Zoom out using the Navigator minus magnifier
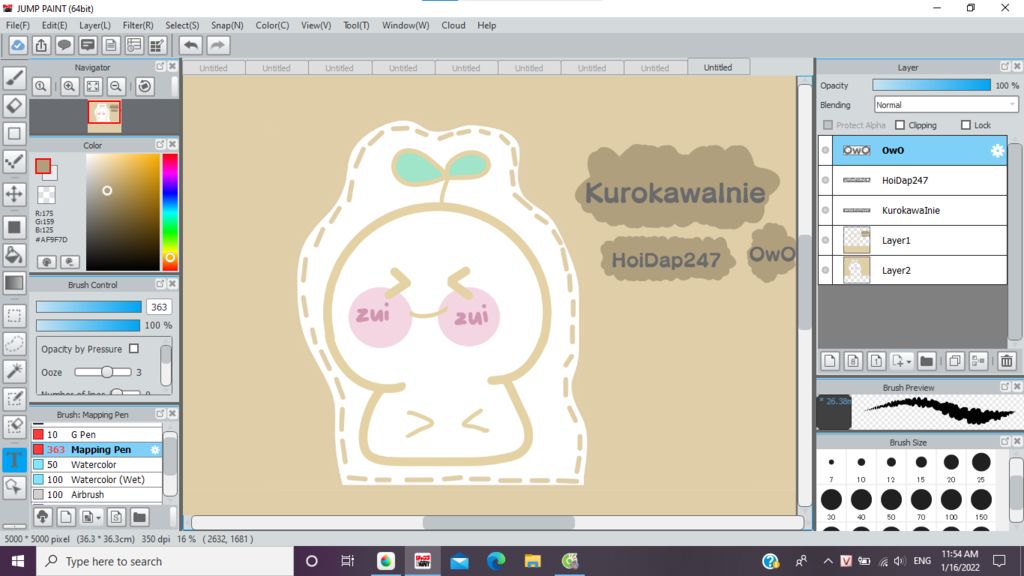 coord(116,86)
